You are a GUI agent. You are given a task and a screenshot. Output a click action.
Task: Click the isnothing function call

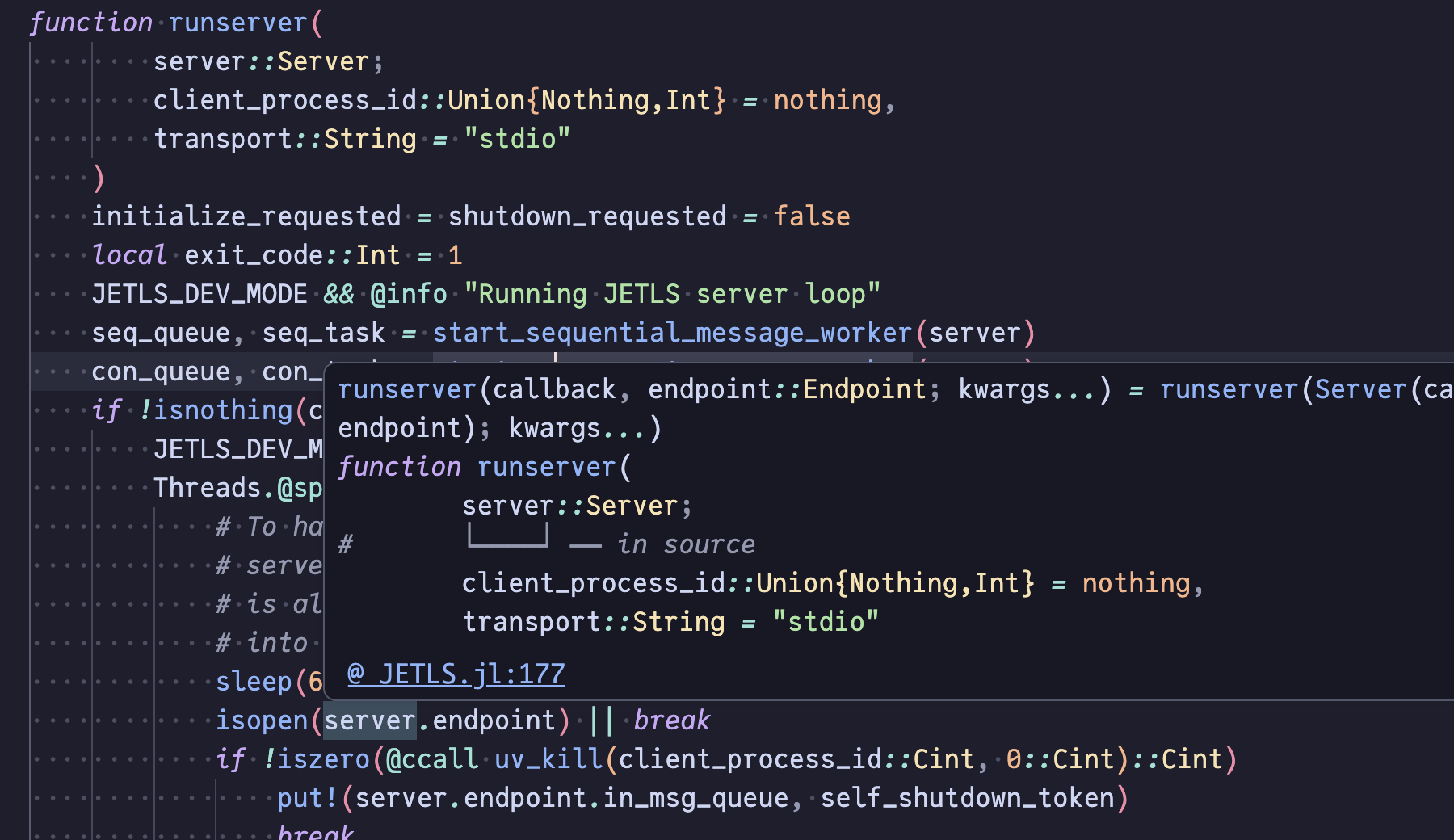coord(223,410)
